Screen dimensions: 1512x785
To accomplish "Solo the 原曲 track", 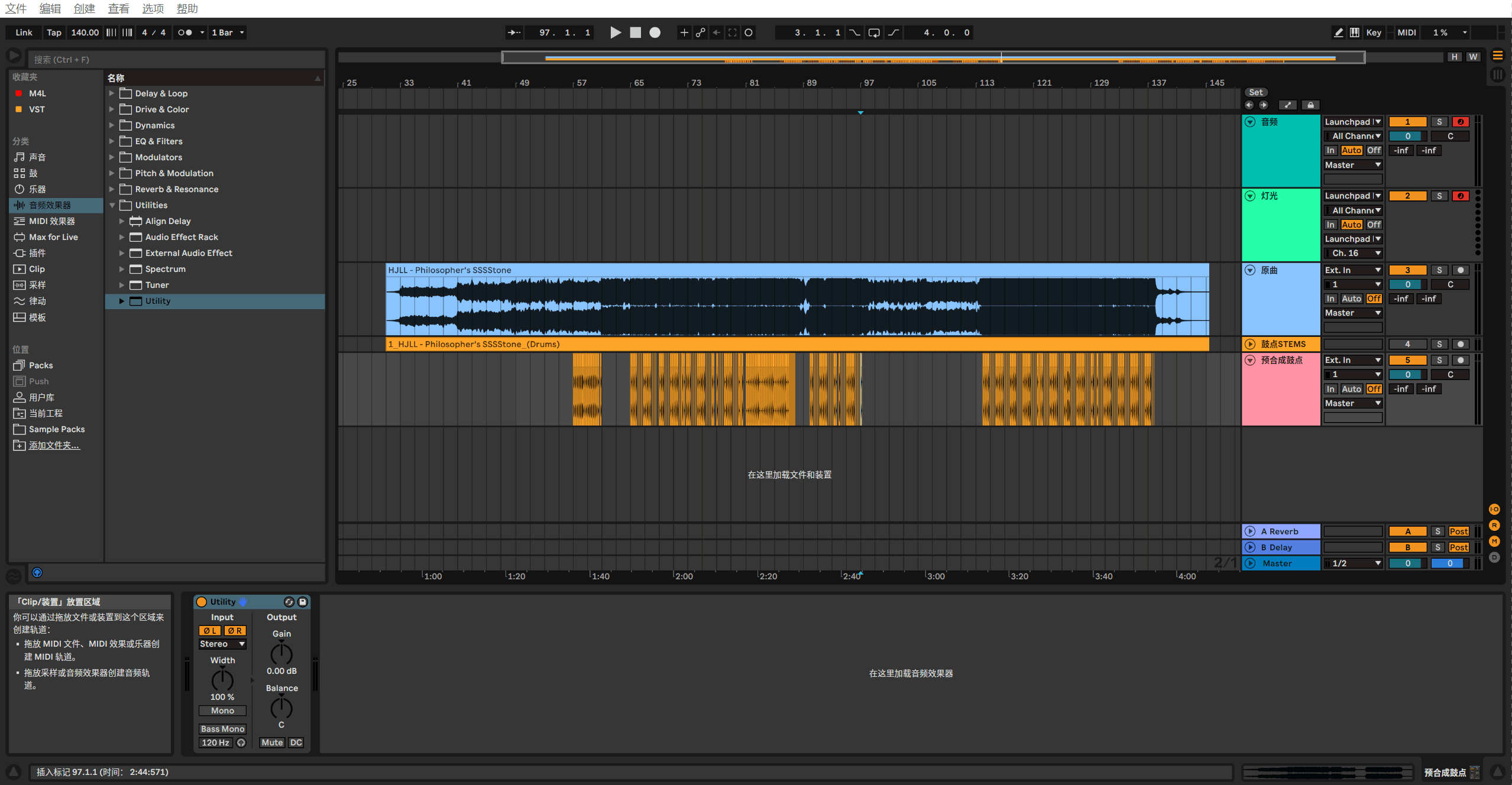I will coord(1439,270).
